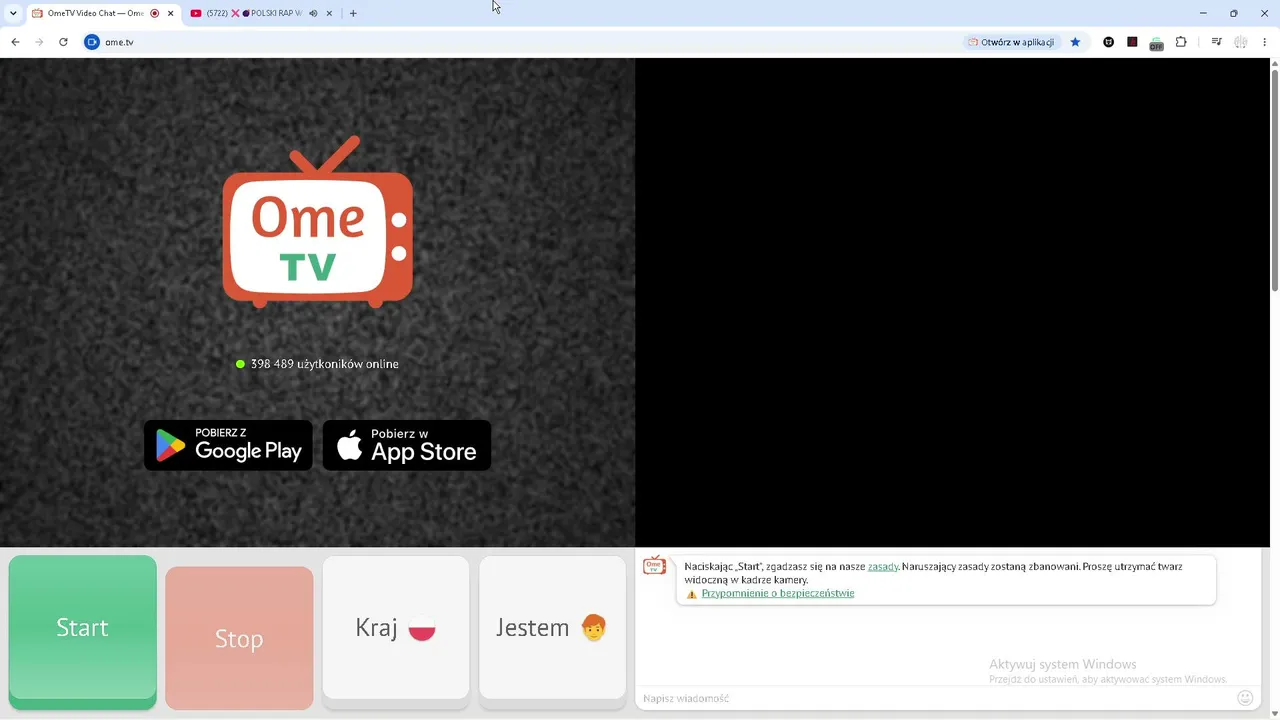This screenshot has width=1280, height=720.
Task: Open the dark red square extension
Action: coord(1132,42)
